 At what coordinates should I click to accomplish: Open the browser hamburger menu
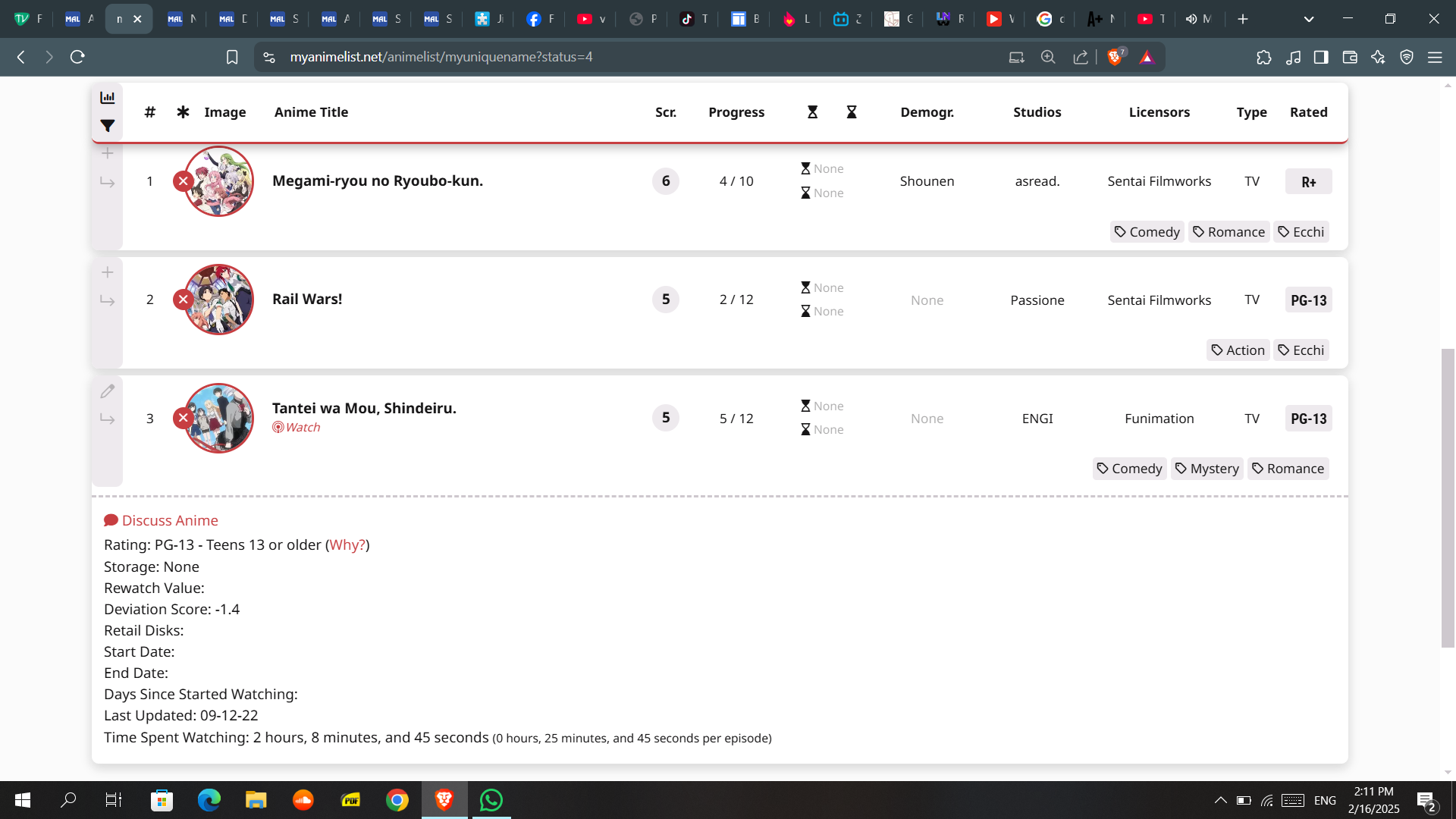click(x=1435, y=57)
